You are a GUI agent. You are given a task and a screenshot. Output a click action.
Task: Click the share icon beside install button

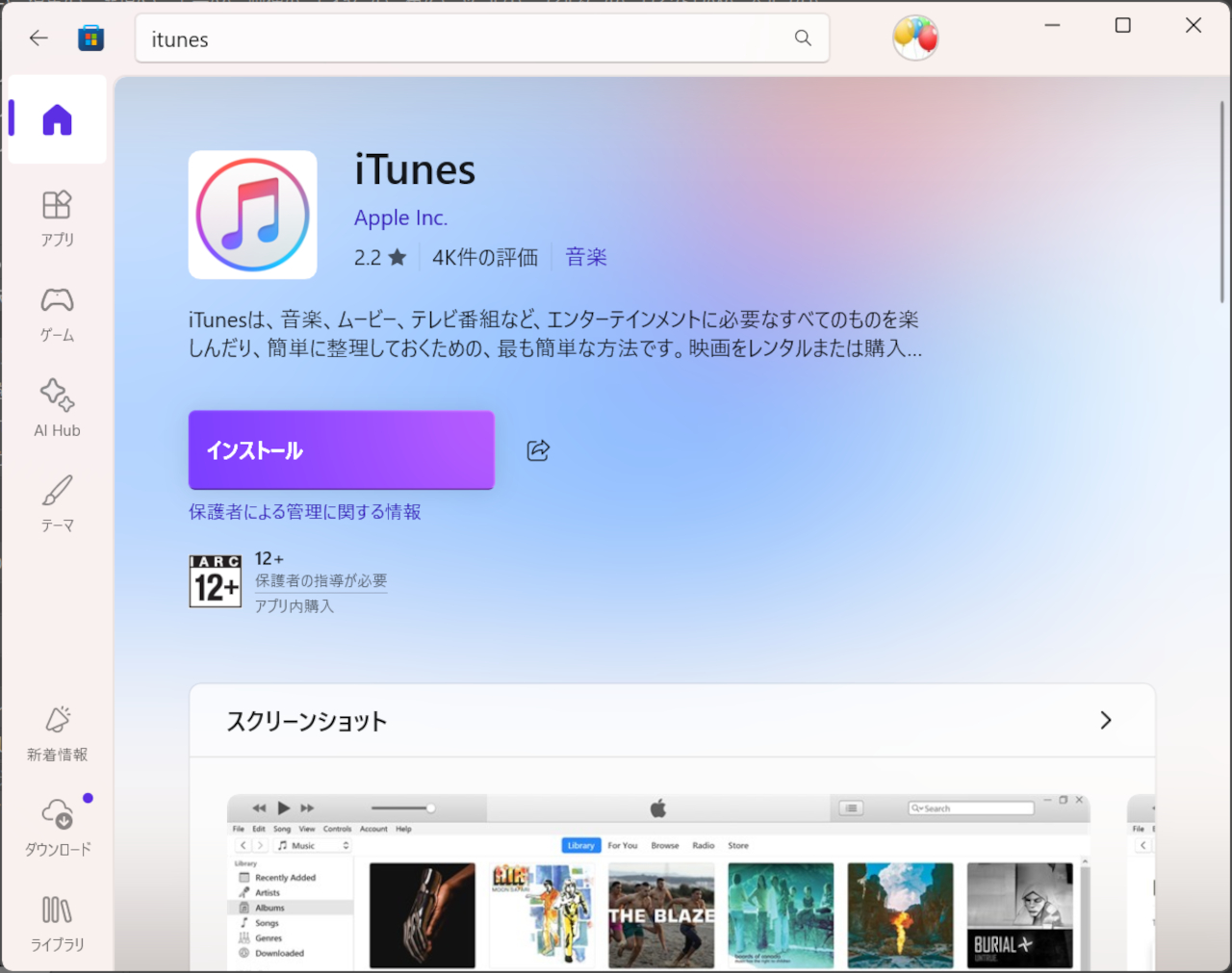click(538, 449)
